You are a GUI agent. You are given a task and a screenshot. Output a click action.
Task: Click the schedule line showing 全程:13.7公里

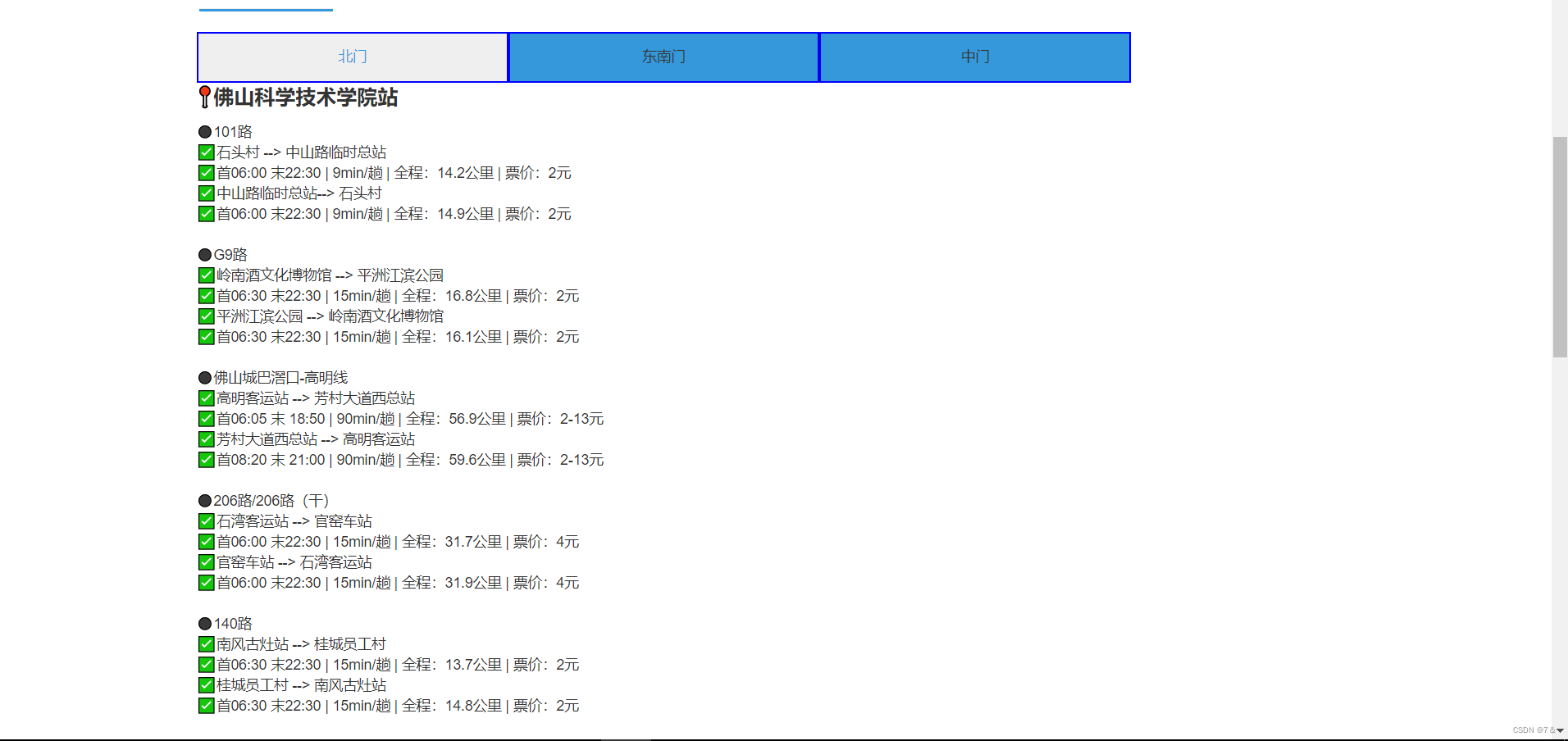(x=398, y=665)
